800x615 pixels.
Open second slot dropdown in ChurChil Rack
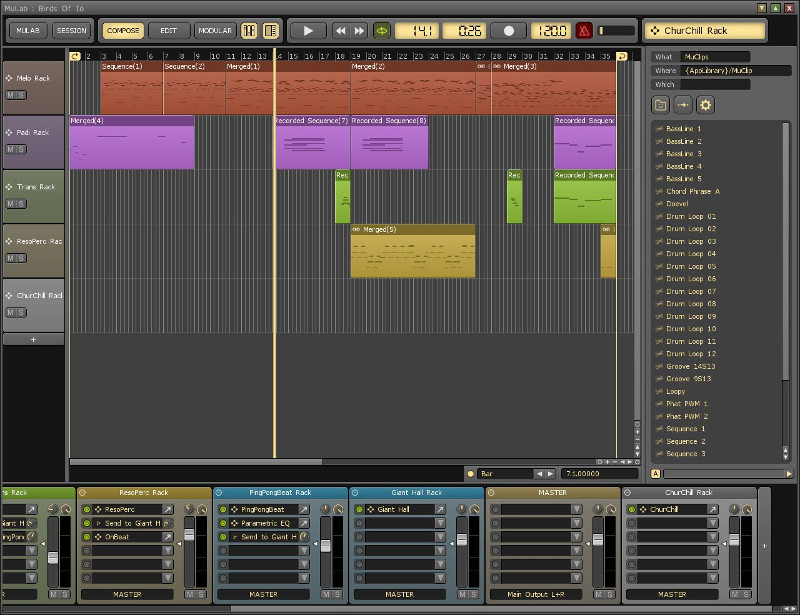(712, 523)
